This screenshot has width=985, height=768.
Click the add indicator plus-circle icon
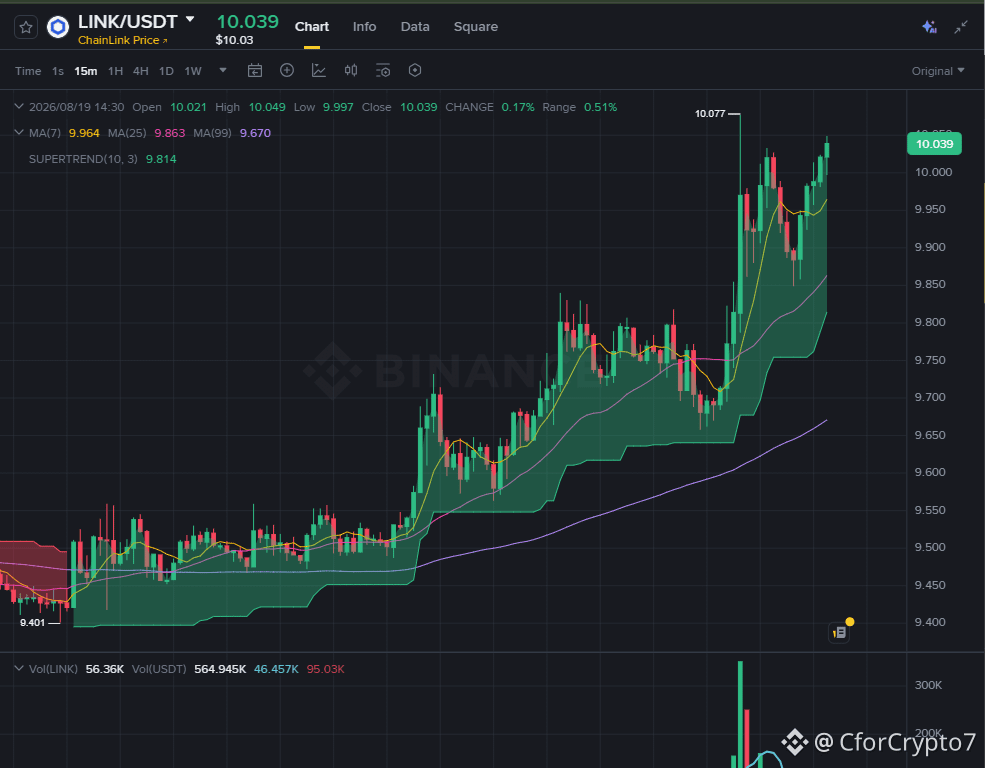click(287, 70)
